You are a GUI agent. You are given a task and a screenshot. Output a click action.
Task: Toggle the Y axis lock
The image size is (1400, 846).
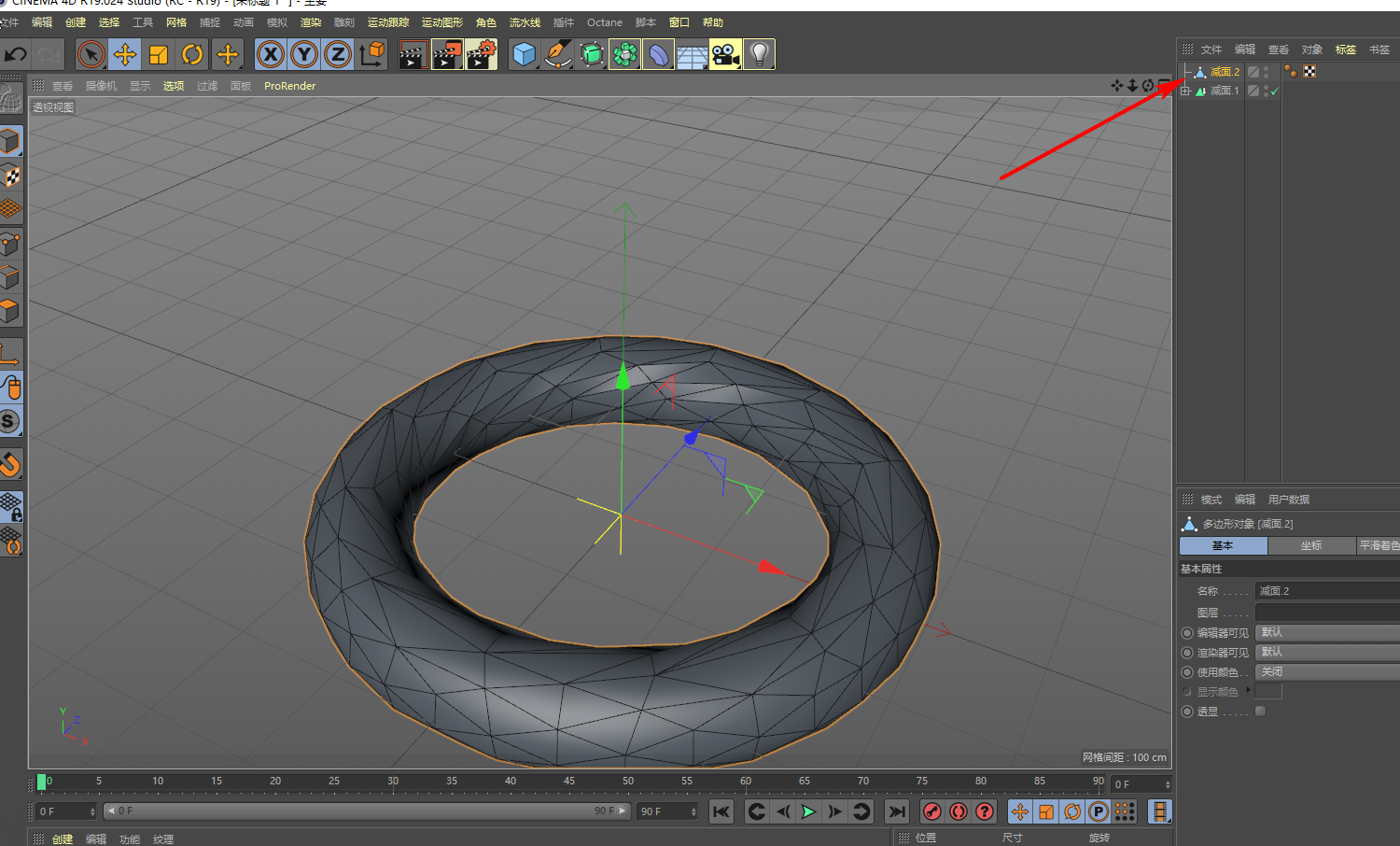304,55
